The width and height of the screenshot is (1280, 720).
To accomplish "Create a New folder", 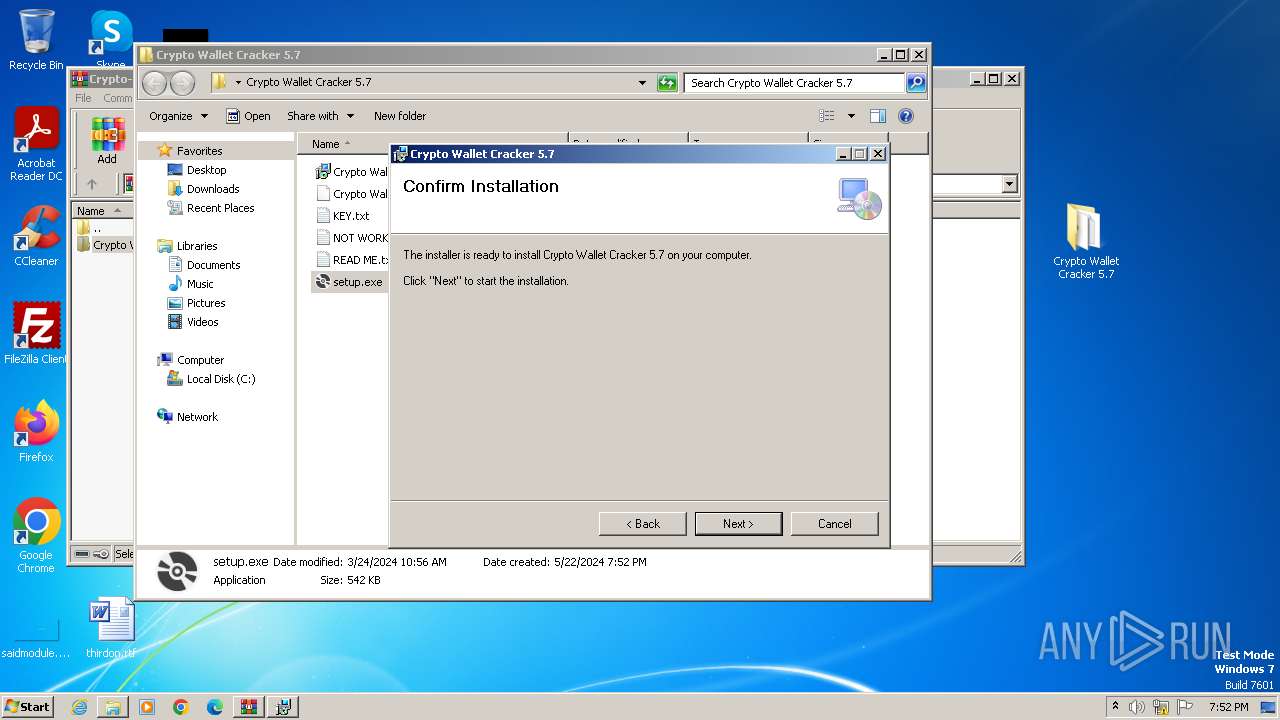I will point(400,116).
